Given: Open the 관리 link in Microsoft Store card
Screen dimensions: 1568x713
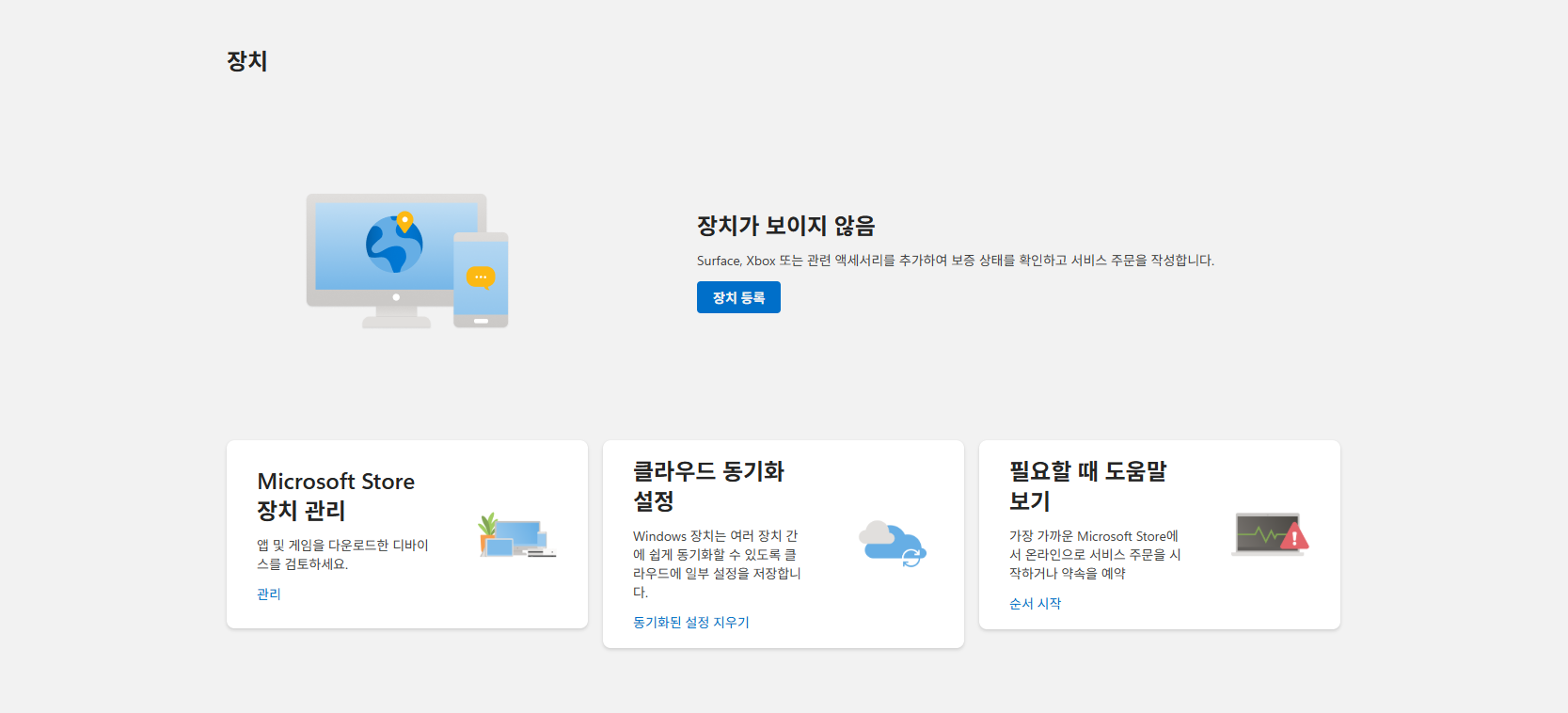Looking at the screenshot, I should click(269, 594).
